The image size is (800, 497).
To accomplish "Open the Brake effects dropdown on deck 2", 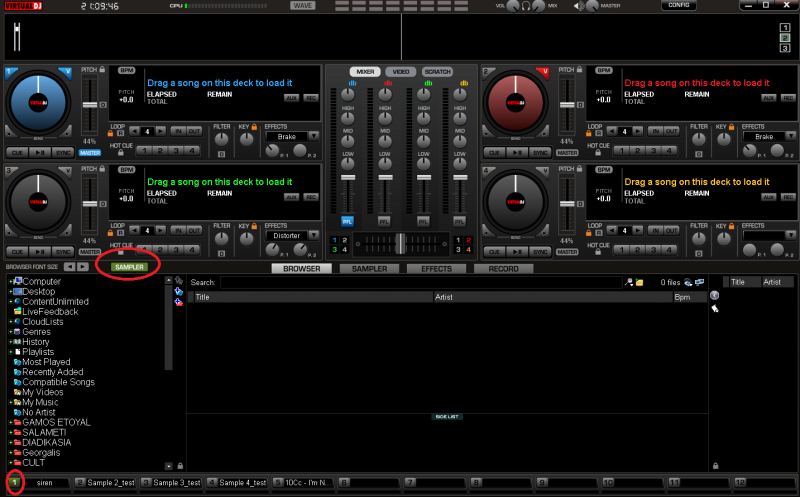I will coord(791,136).
